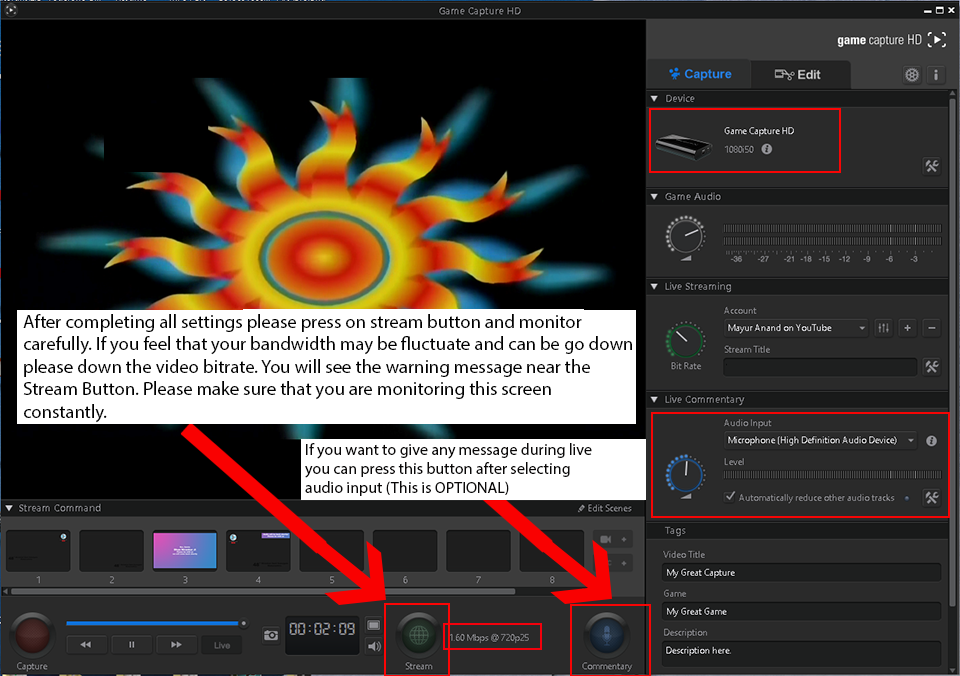Viewport: 960px width, 676px height.
Task: Collapse the Game Audio section
Action: coord(654,197)
